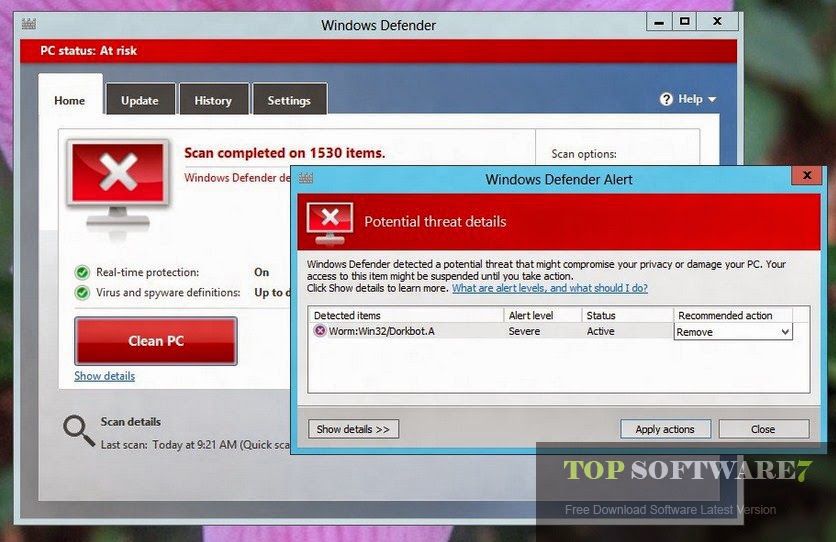Click the PC status: At risk banner text
Viewport: 836px width, 542px height.
(89, 51)
